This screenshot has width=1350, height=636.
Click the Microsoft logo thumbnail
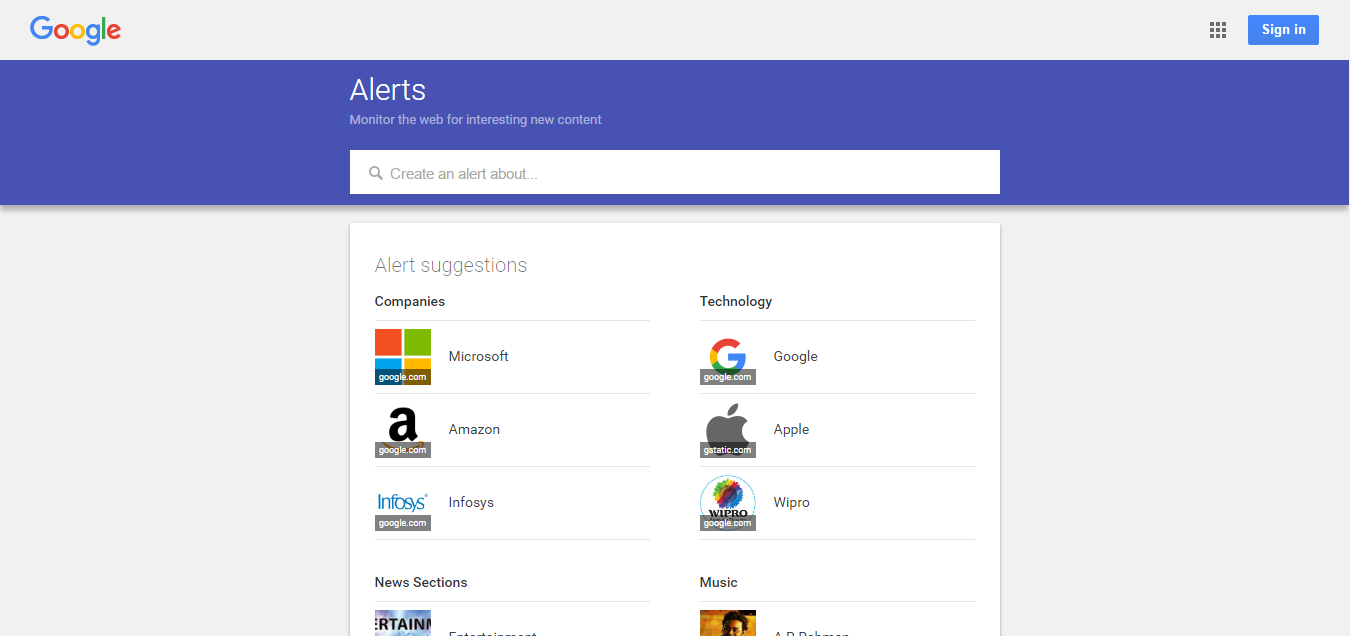(x=403, y=357)
